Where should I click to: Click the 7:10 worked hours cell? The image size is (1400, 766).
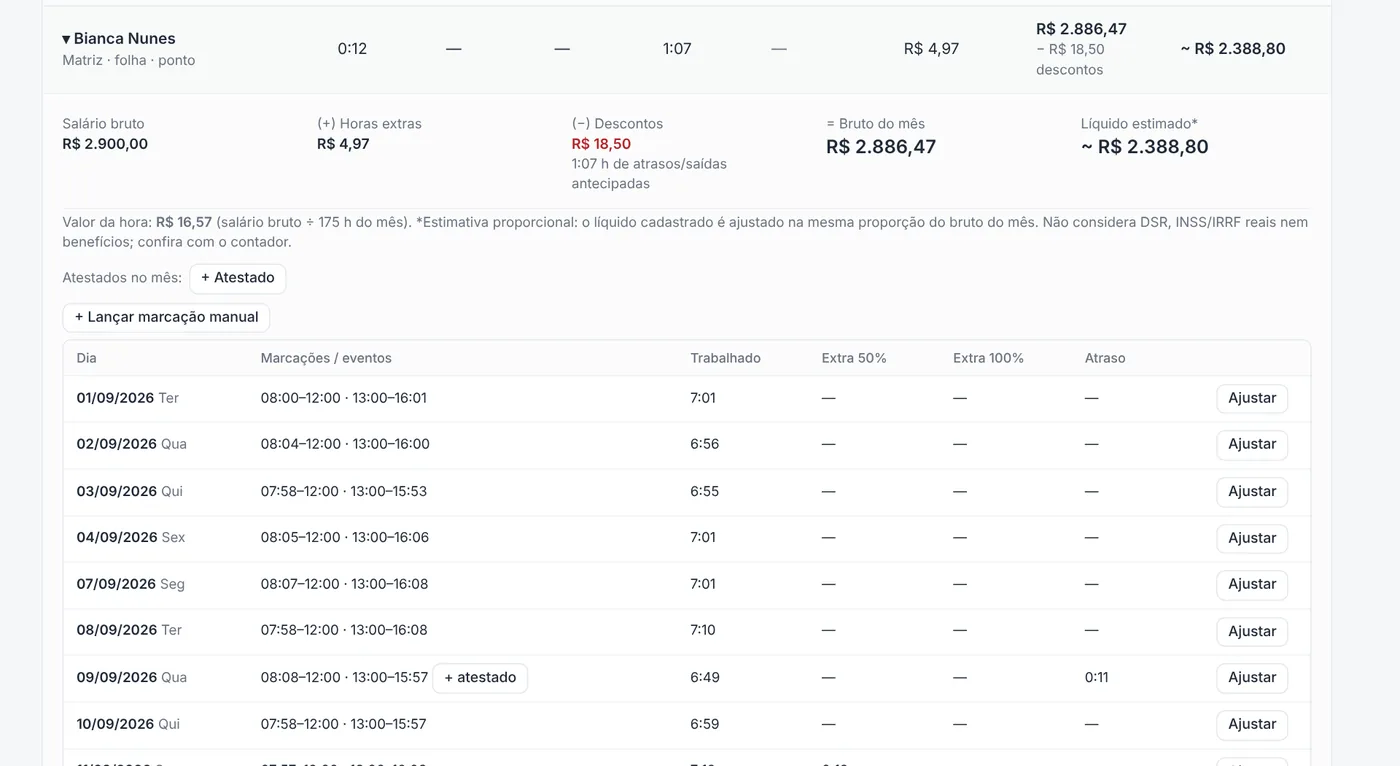pyautogui.click(x=703, y=630)
